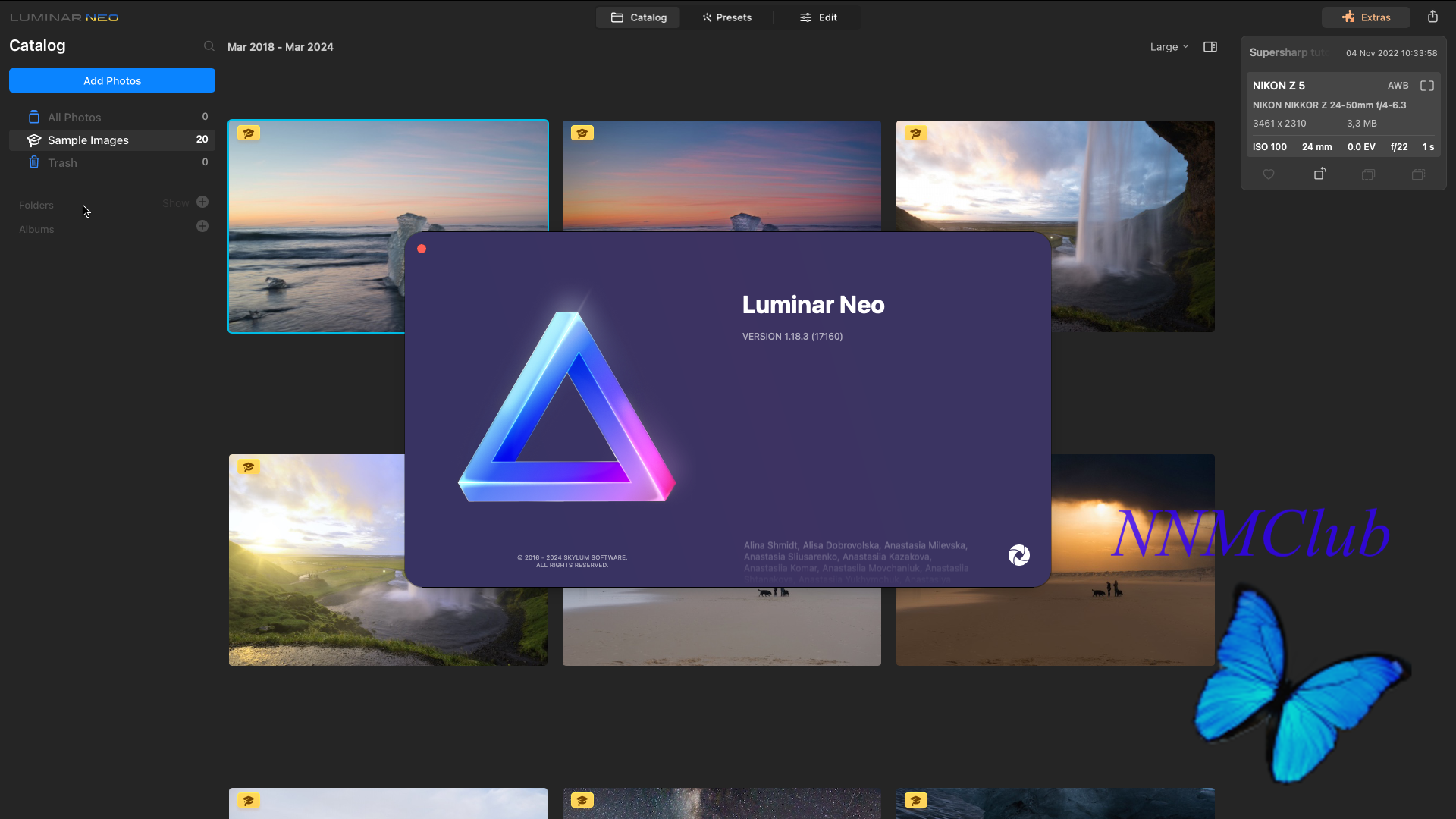Click the f/22 aperture value
The width and height of the screenshot is (1456, 819).
[x=1399, y=147]
